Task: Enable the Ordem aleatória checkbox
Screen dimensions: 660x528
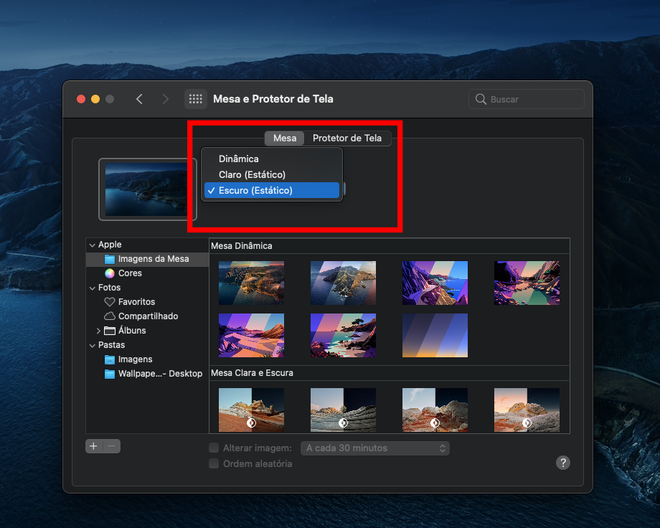Action: [x=214, y=464]
